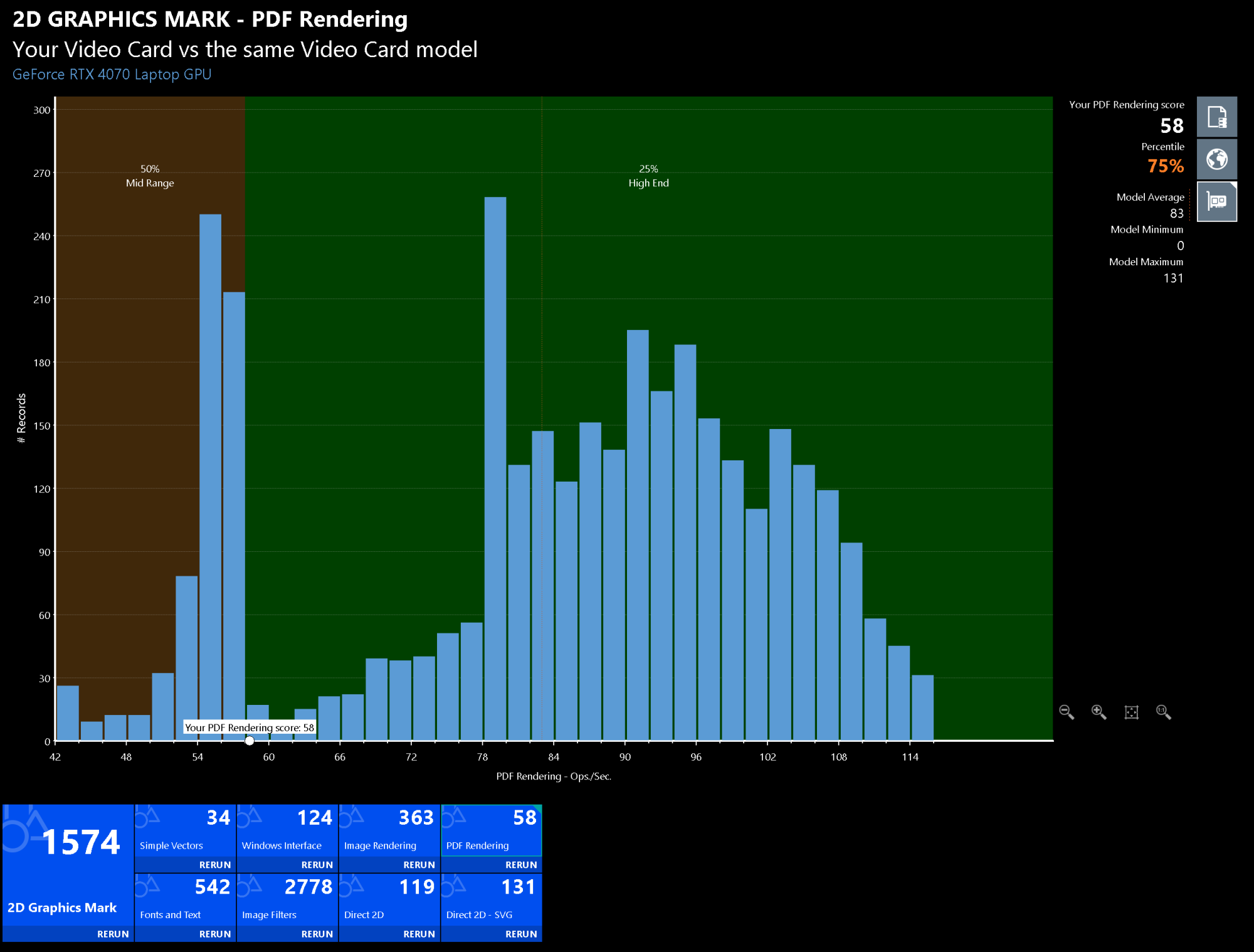Rerun the PDF Rendering test
This screenshot has width=1254, height=952.
click(x=521, y=865)
